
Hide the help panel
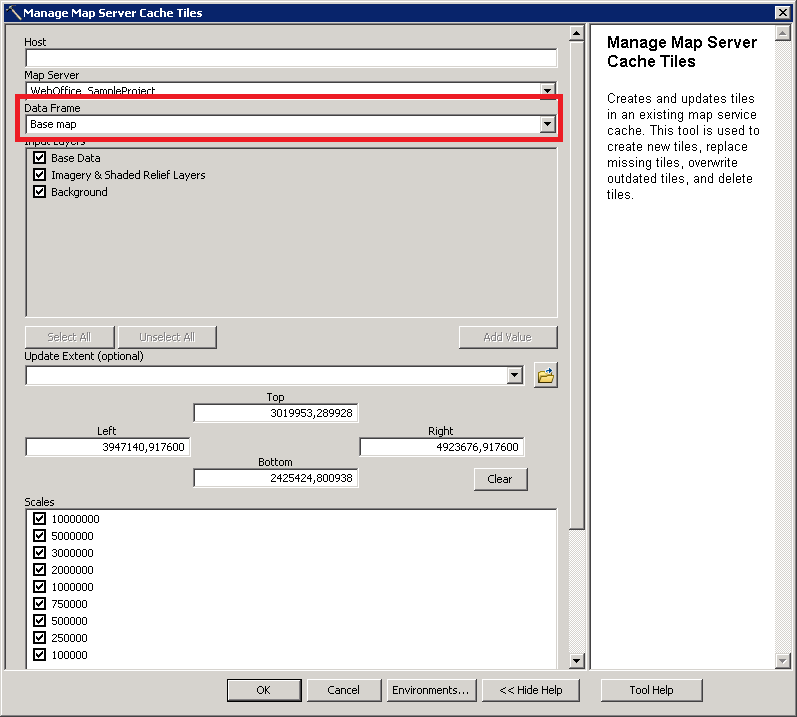coord(531,690)
